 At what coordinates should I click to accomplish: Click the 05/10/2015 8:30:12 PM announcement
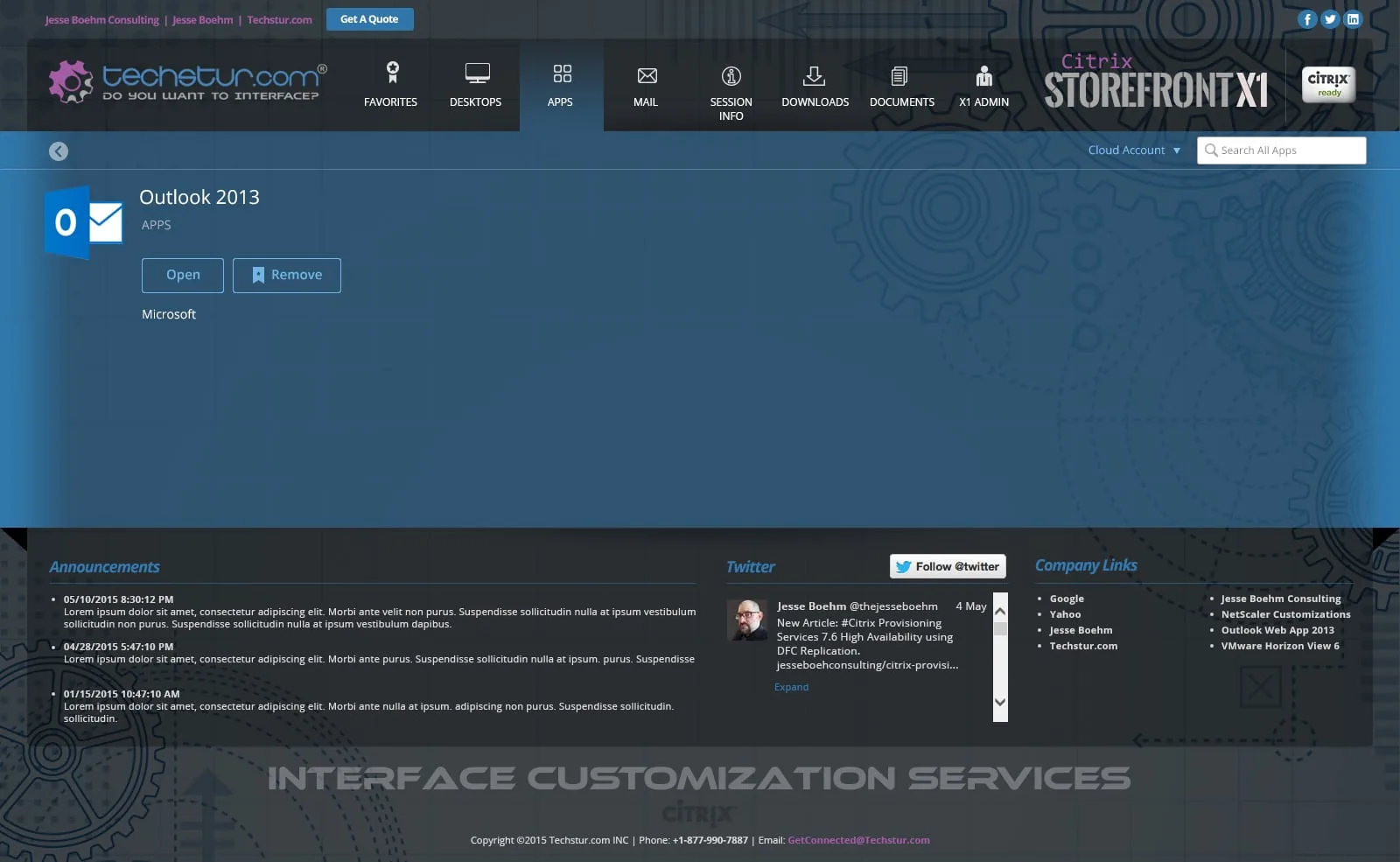click(118, 599)
